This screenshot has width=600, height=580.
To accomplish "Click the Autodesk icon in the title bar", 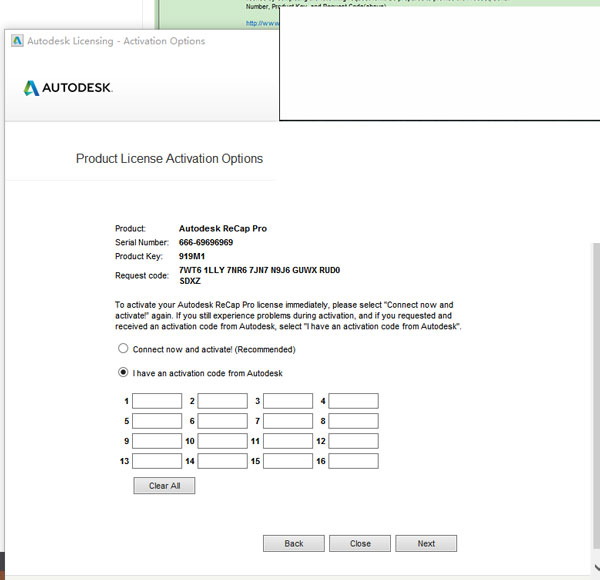I will point(17,41).
